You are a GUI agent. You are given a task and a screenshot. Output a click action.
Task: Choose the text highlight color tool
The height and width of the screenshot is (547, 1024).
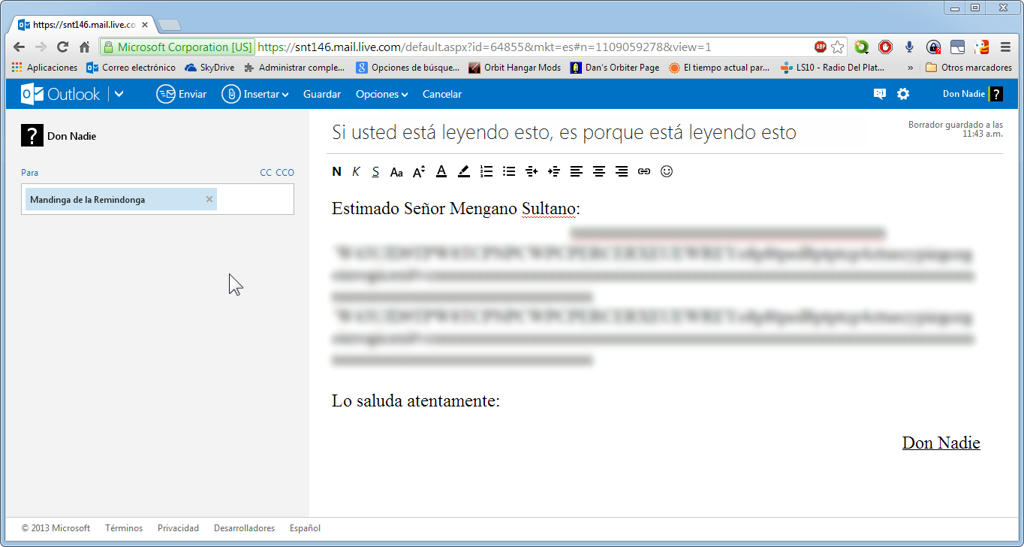click(x=464, y=172)
